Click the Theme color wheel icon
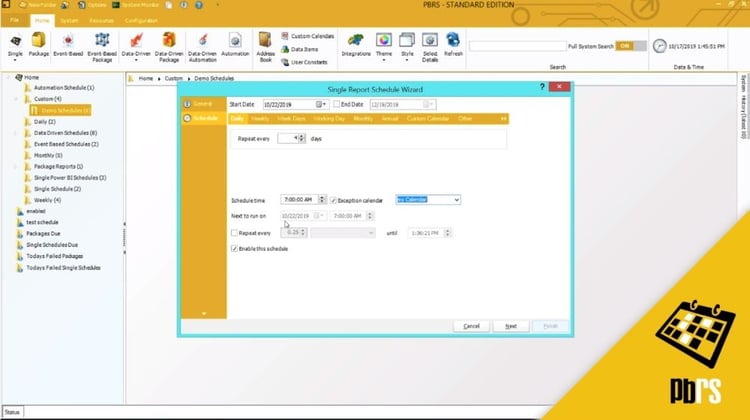750x420 pixels. [384, 41]
